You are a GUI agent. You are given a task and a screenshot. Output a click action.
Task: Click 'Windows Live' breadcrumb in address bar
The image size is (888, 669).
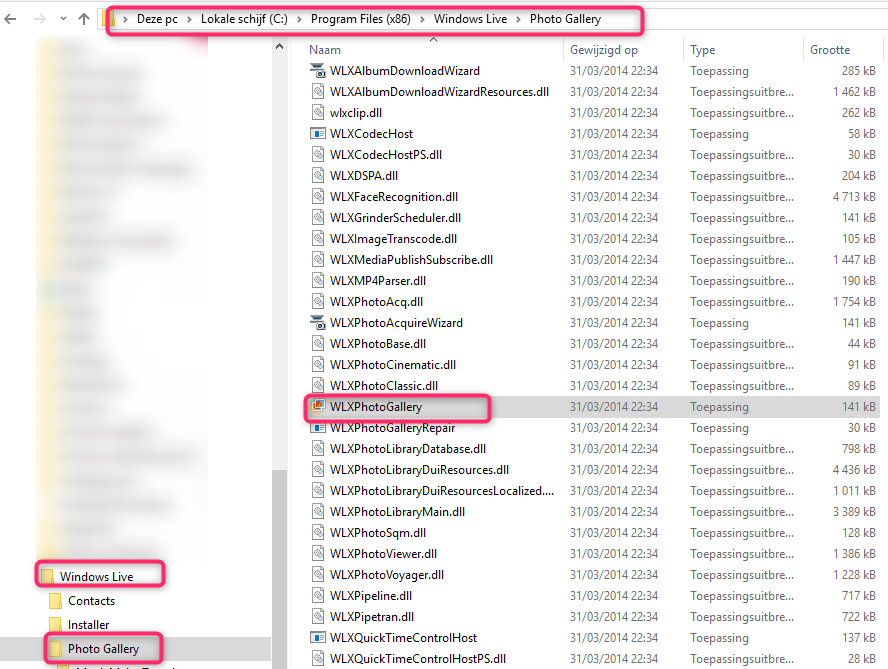470,19
